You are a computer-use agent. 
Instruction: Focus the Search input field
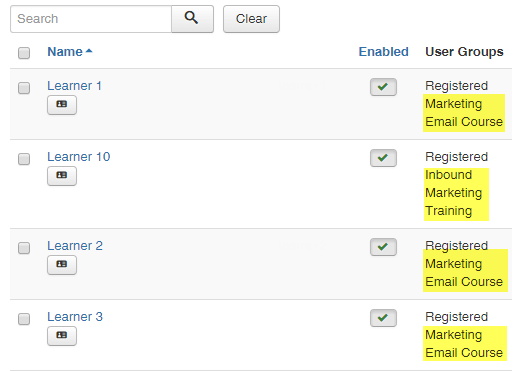pyautogui.click(x=91, y=19)
